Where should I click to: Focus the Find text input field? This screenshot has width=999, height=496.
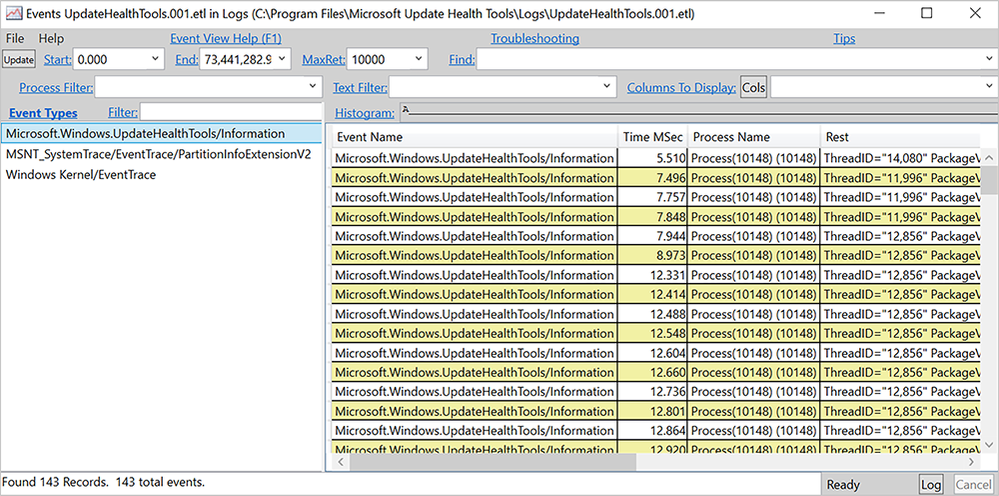point(729,59)
